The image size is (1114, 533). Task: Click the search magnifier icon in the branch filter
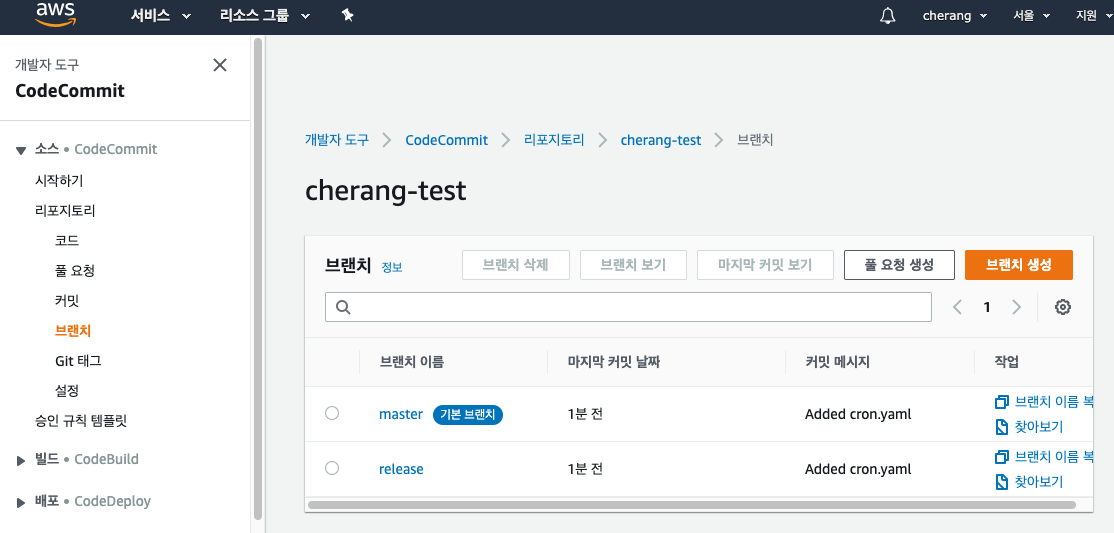[x=342, y=307]
